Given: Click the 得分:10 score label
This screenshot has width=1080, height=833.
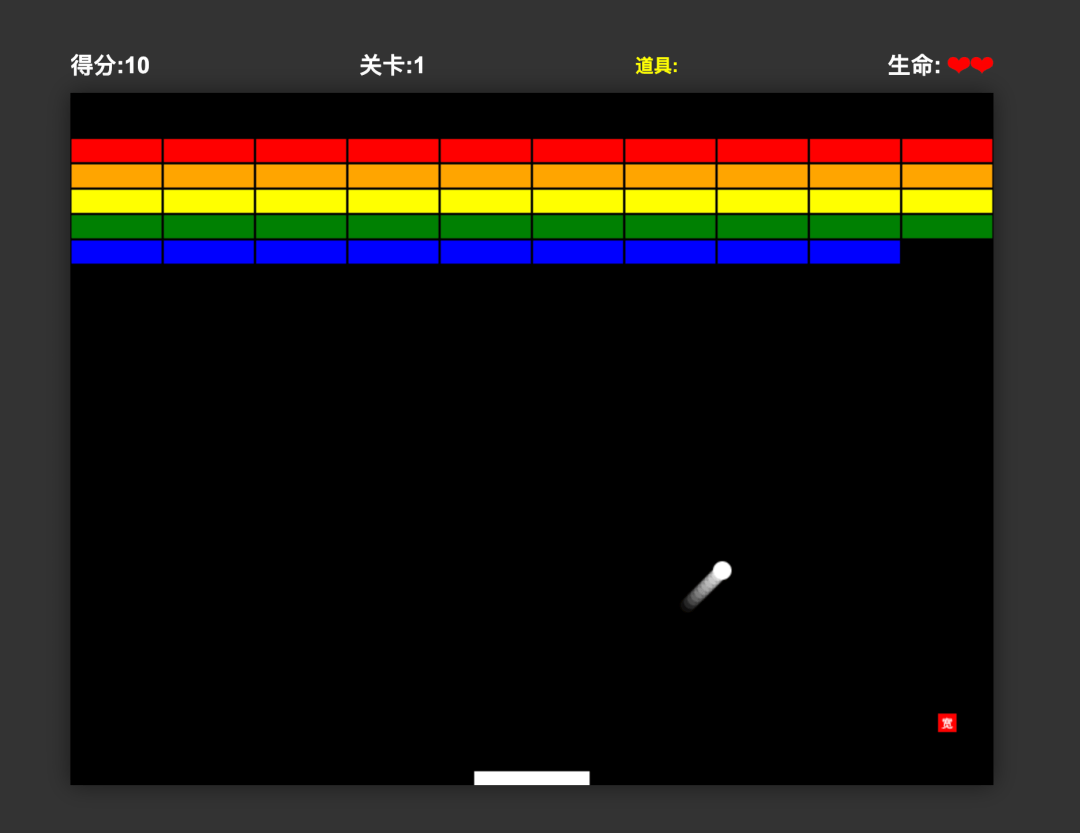Looking at the screenshot, I should (x=110, y=65).
